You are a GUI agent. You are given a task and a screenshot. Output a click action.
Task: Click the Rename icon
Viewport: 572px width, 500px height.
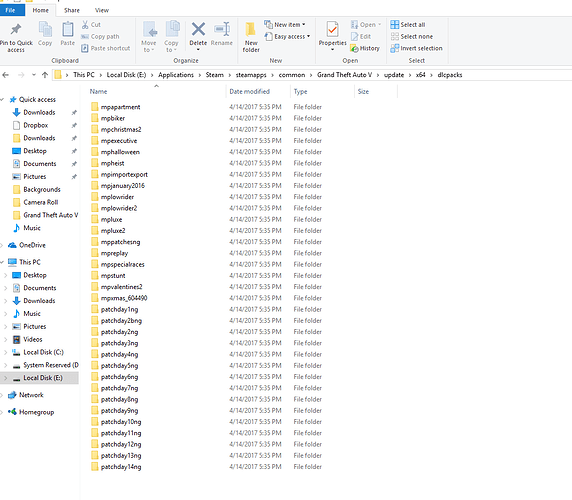[x=222, y=29]
